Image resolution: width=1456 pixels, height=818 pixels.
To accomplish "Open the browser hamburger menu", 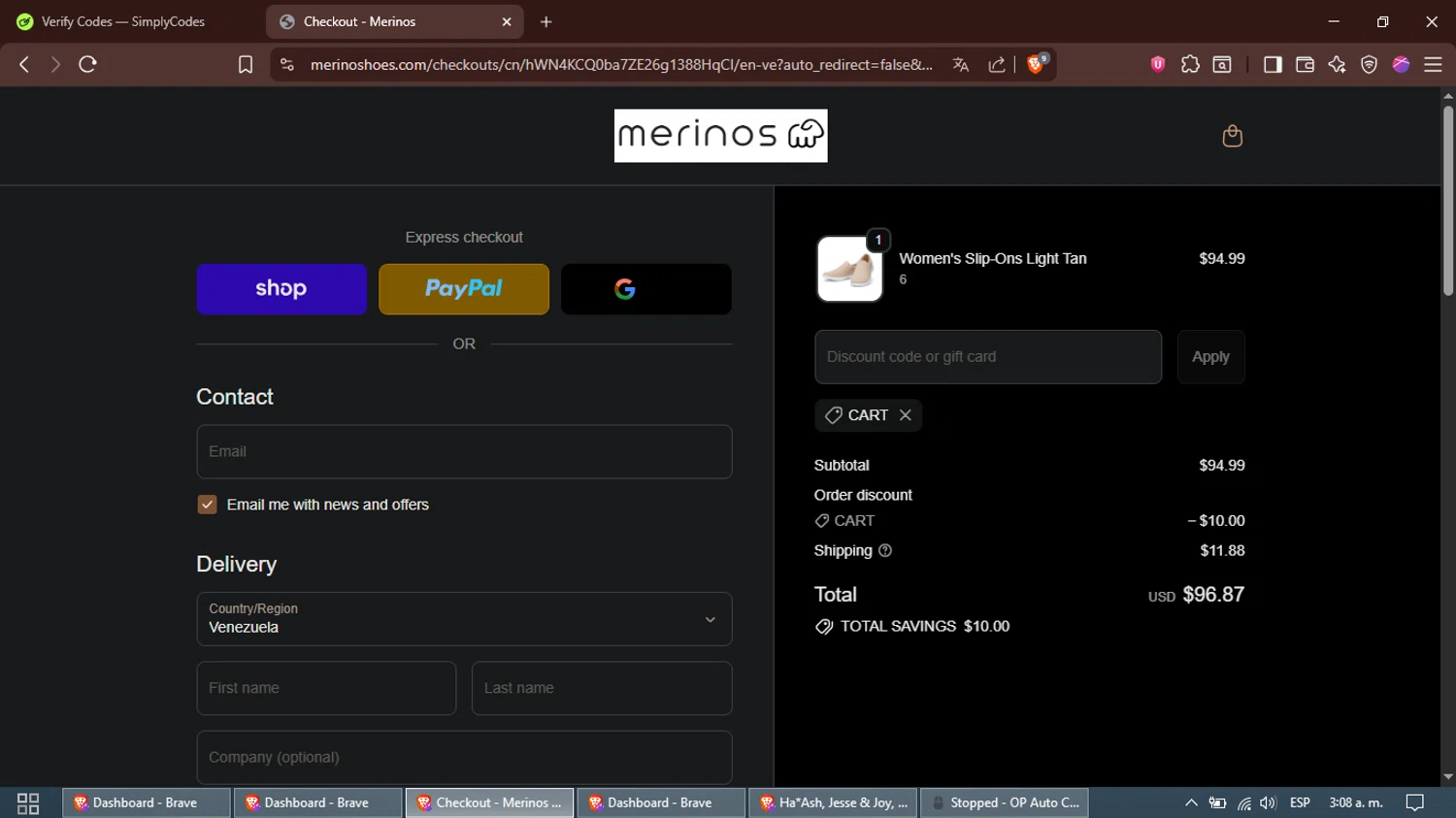I will [x=1433, y=64].
